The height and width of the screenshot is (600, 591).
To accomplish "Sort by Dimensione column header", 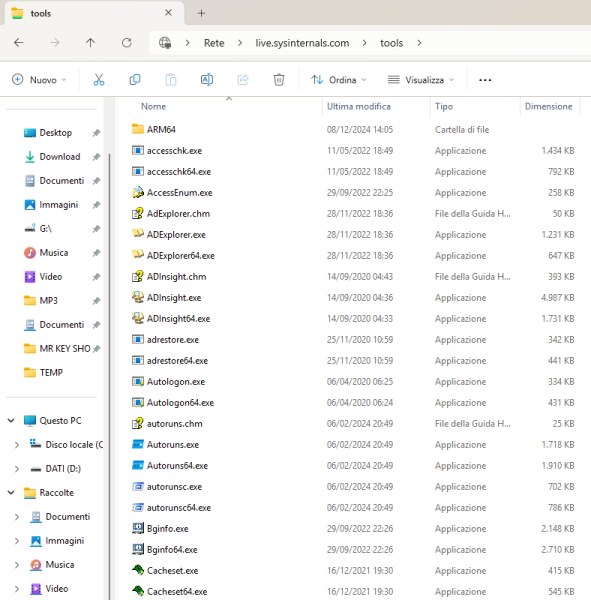I will tap(549, 106).
